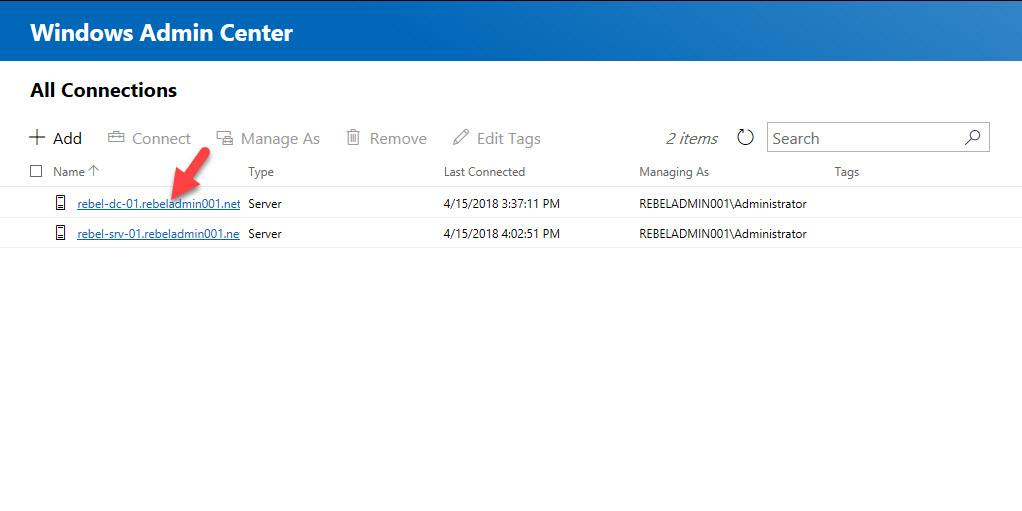Sort by the Tags column header
Image resolution: width=1022 pixels, height=511 pixels.
point(847,172)
